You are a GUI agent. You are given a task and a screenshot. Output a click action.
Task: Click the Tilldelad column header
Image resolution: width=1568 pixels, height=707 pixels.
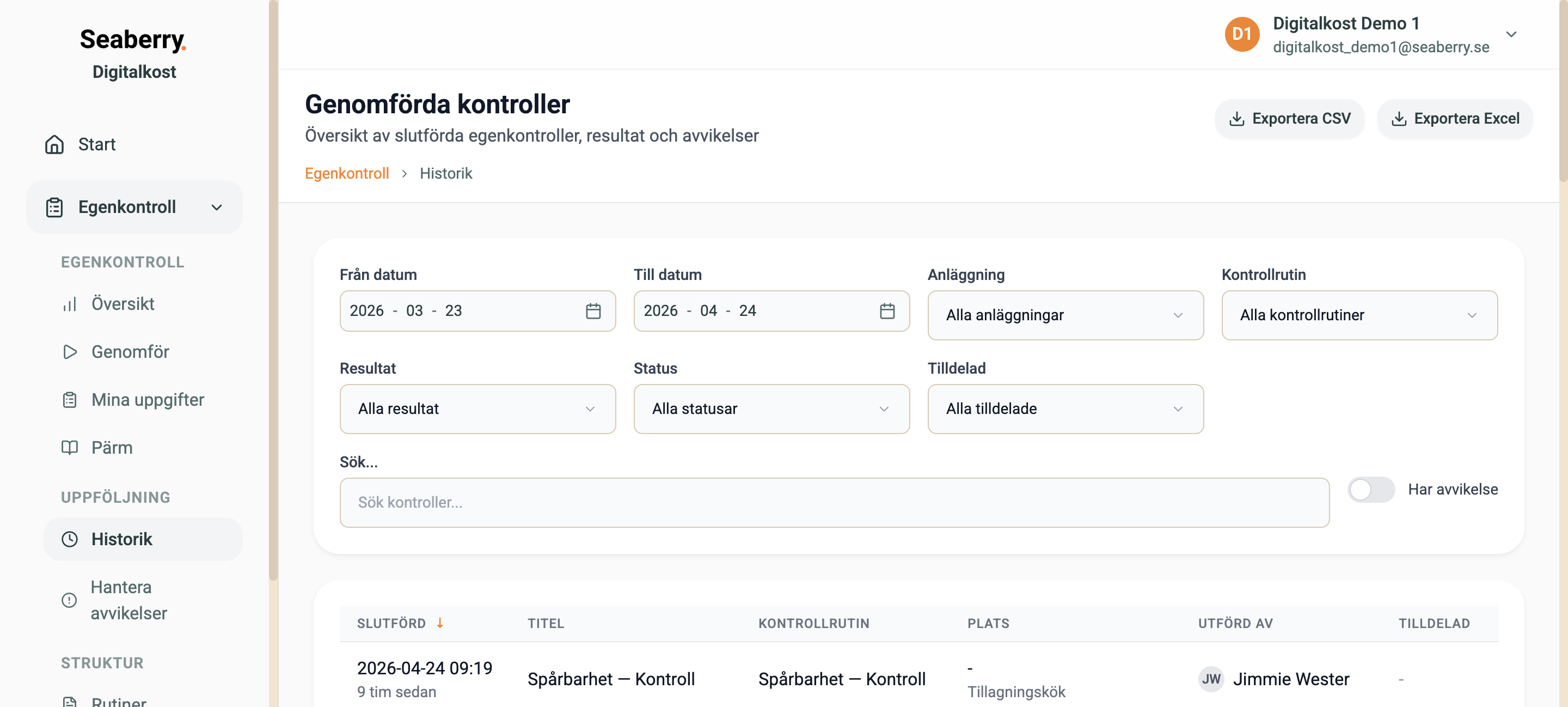1434,623
